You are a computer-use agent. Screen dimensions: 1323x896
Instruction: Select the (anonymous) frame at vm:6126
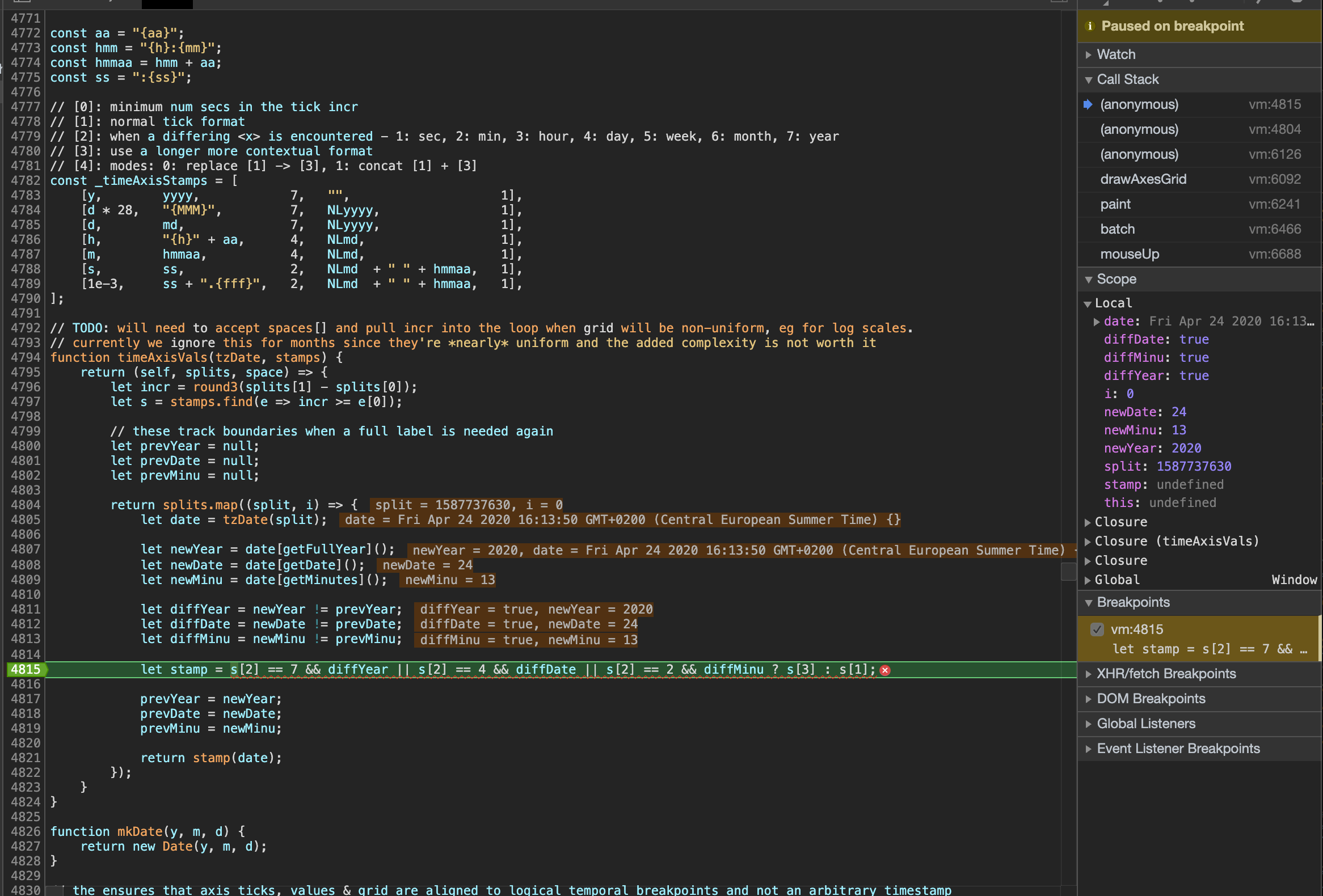point(1200,155)
